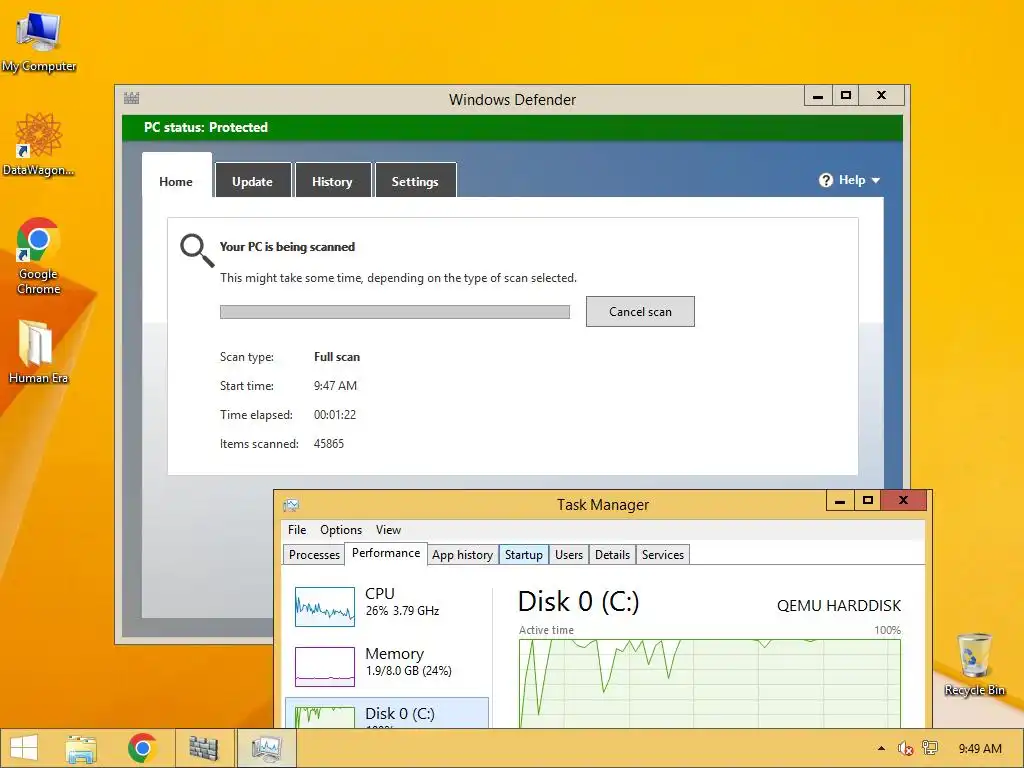The image size is (1024, 768).
Task: Switch to Details tab
Action: [613, 554]
